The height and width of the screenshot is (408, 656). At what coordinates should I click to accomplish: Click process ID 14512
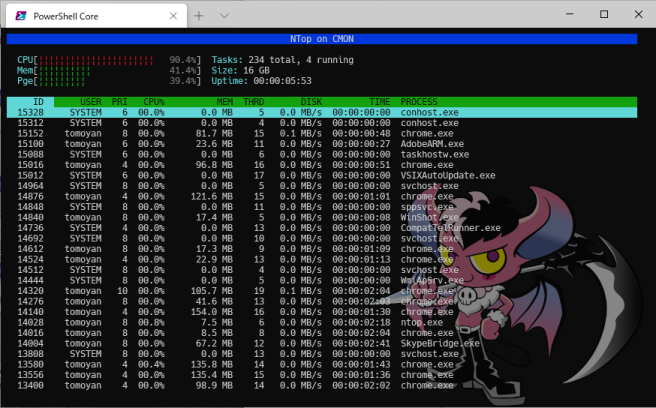pyautogui.click(x=31, y=270)
